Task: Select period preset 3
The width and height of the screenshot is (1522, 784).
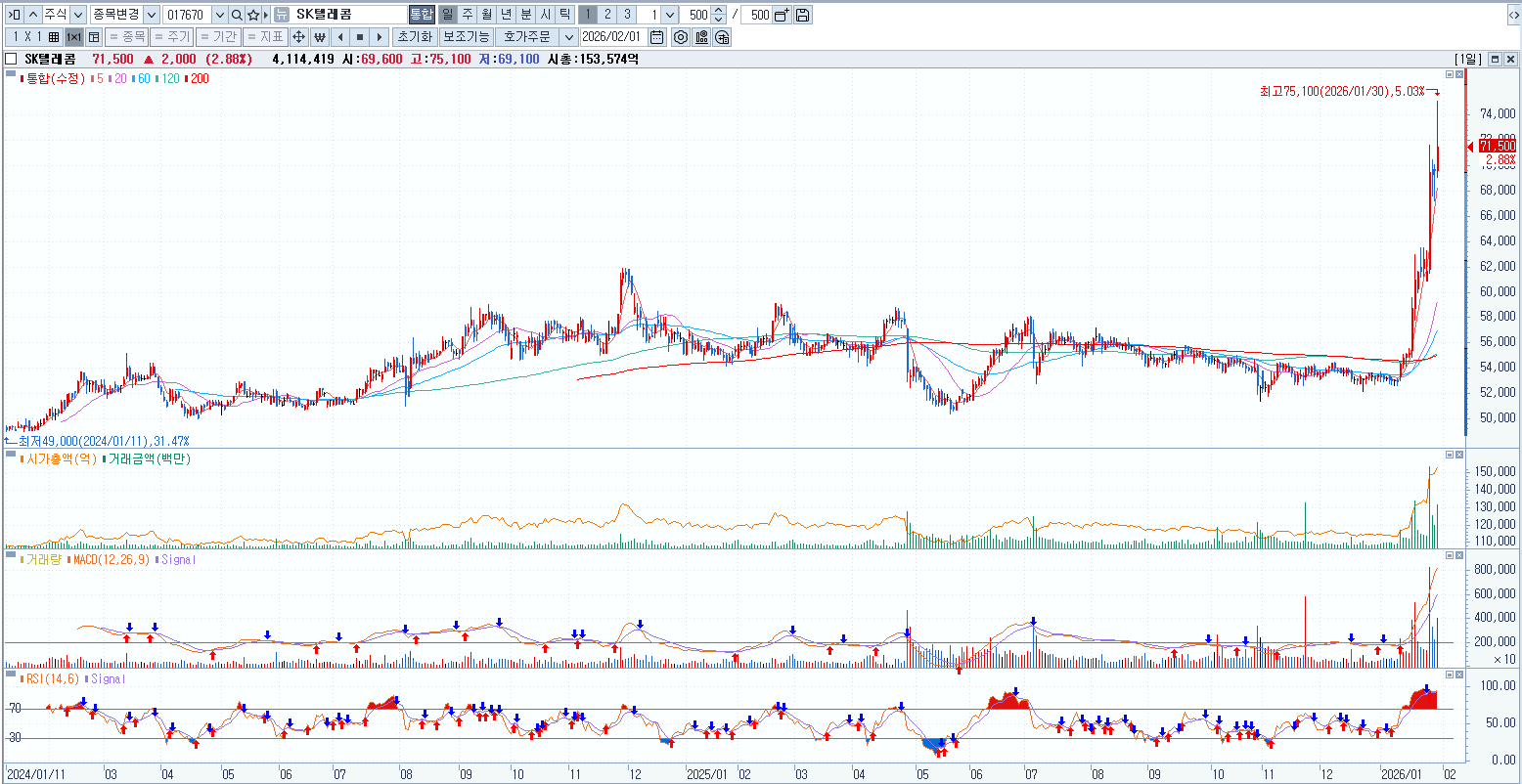Action: tap(627, 15)
